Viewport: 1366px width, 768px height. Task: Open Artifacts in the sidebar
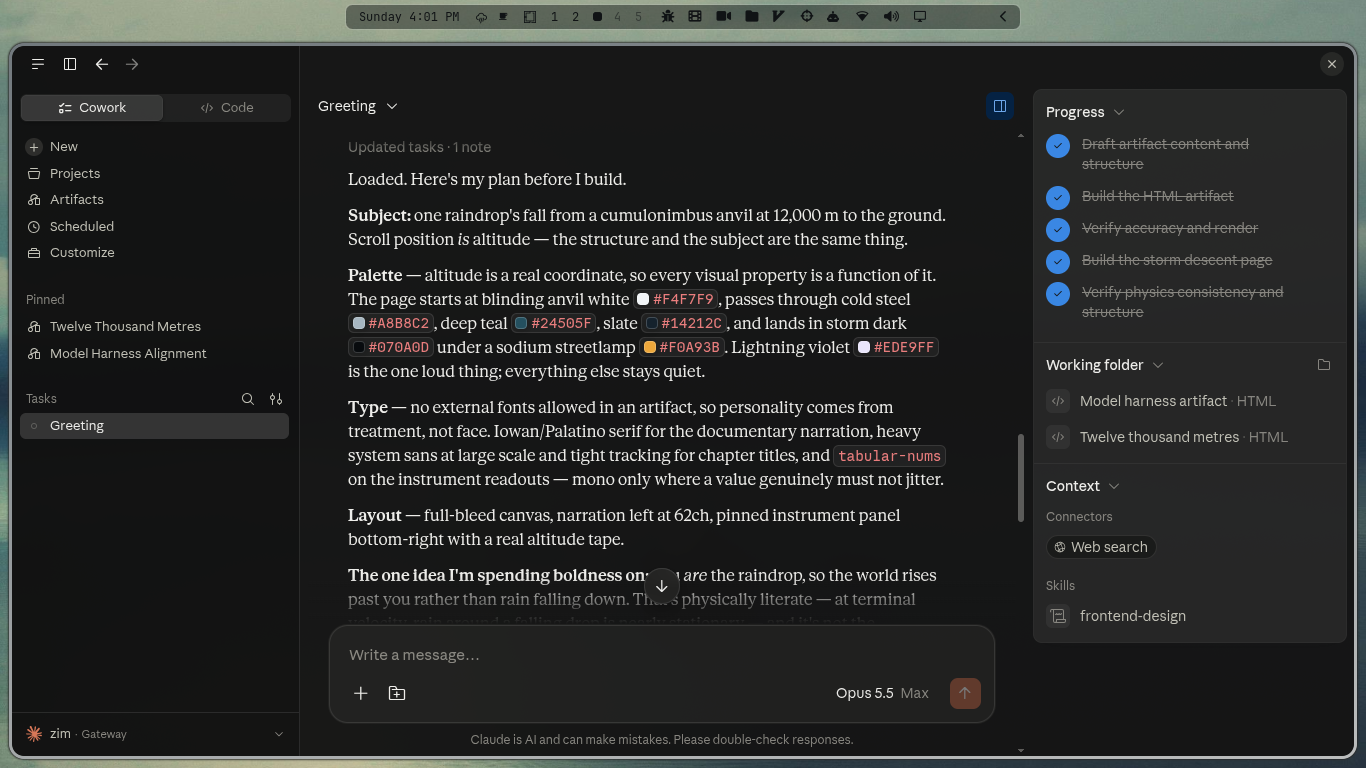click(155, 199)
